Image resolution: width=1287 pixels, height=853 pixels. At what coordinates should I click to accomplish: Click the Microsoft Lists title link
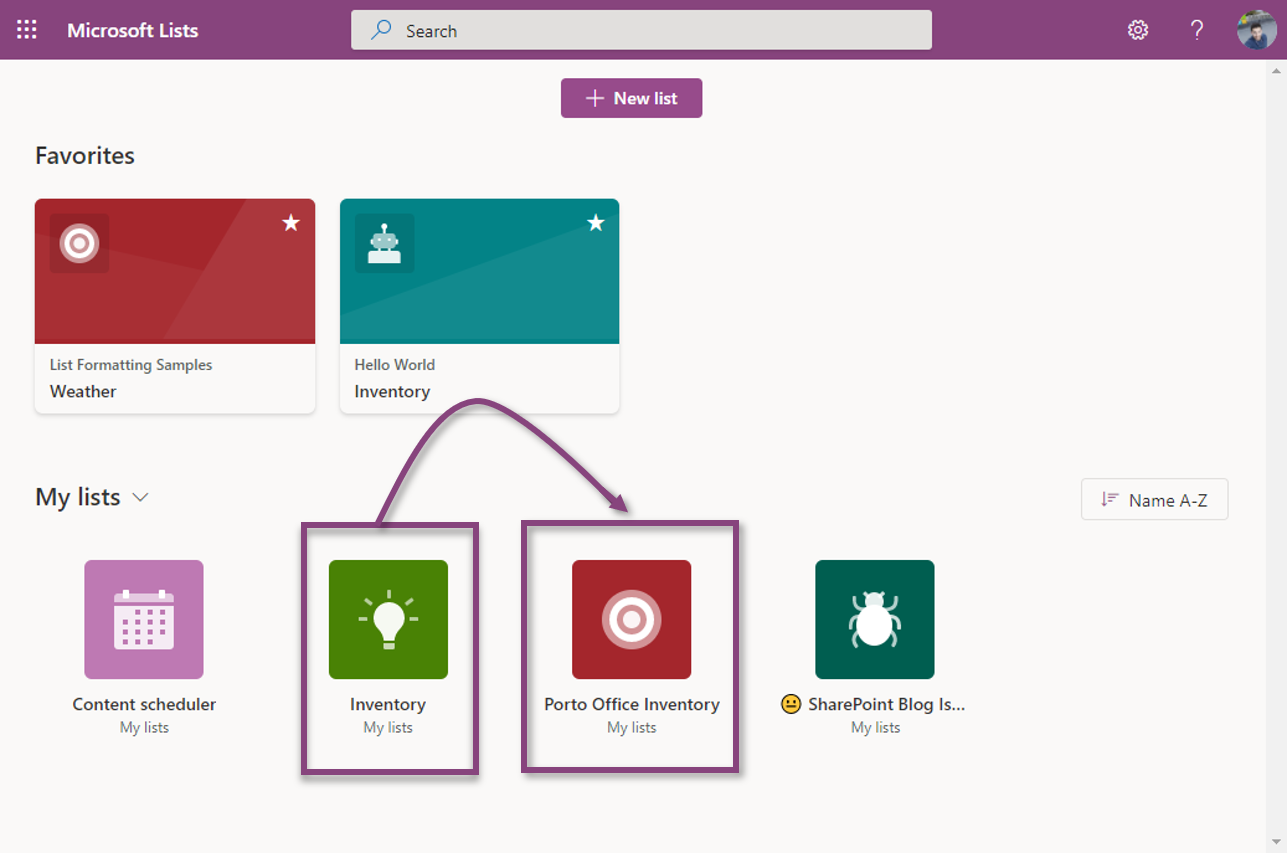click(x=132, y=30)
